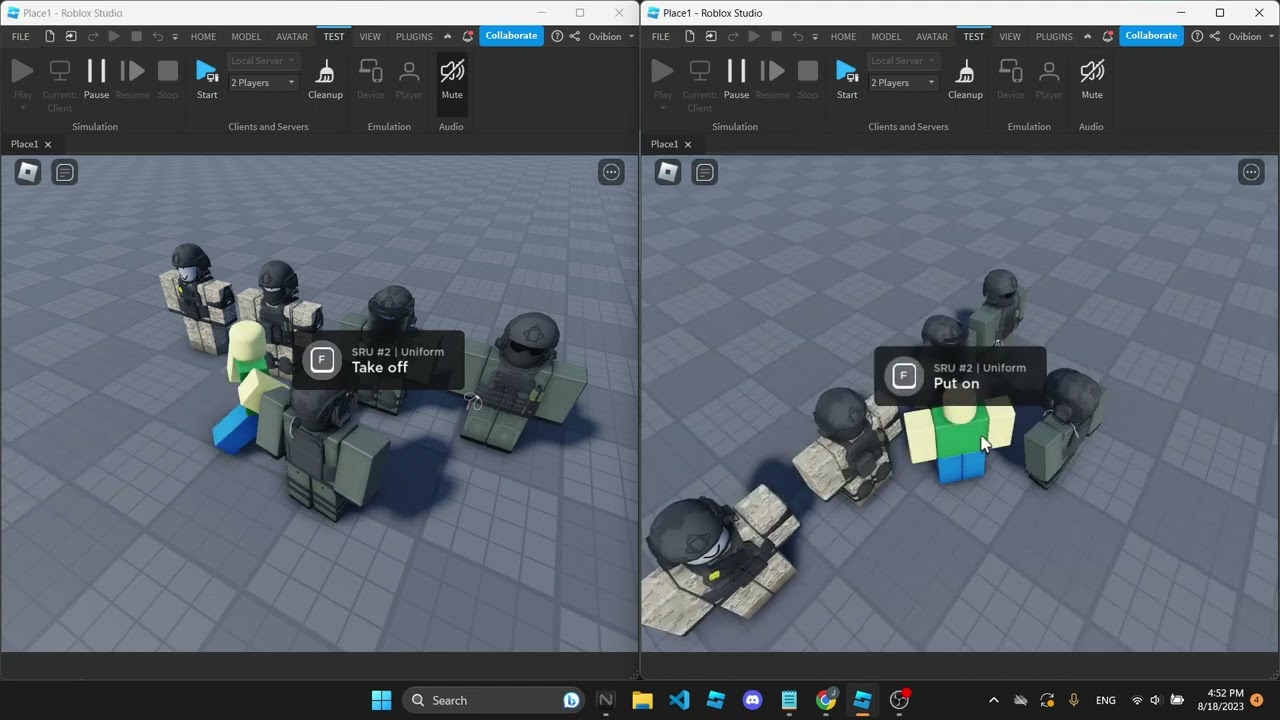
Task: Switch to MODEL tab in left window
Action: [x=246, y=37]
